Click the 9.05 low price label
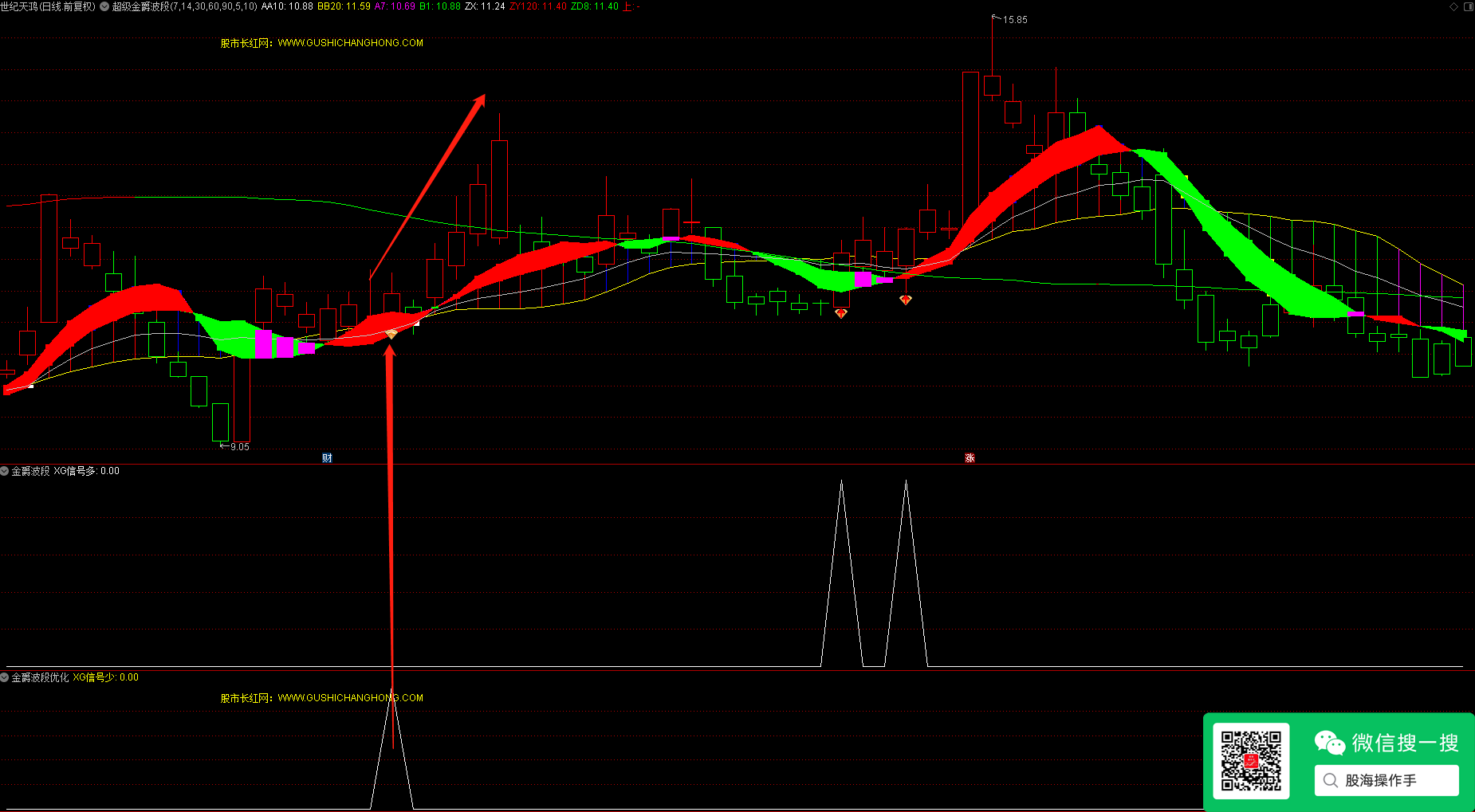This screenshot has width=1475, height=812. pyautogui.click(x=240, y=447)
